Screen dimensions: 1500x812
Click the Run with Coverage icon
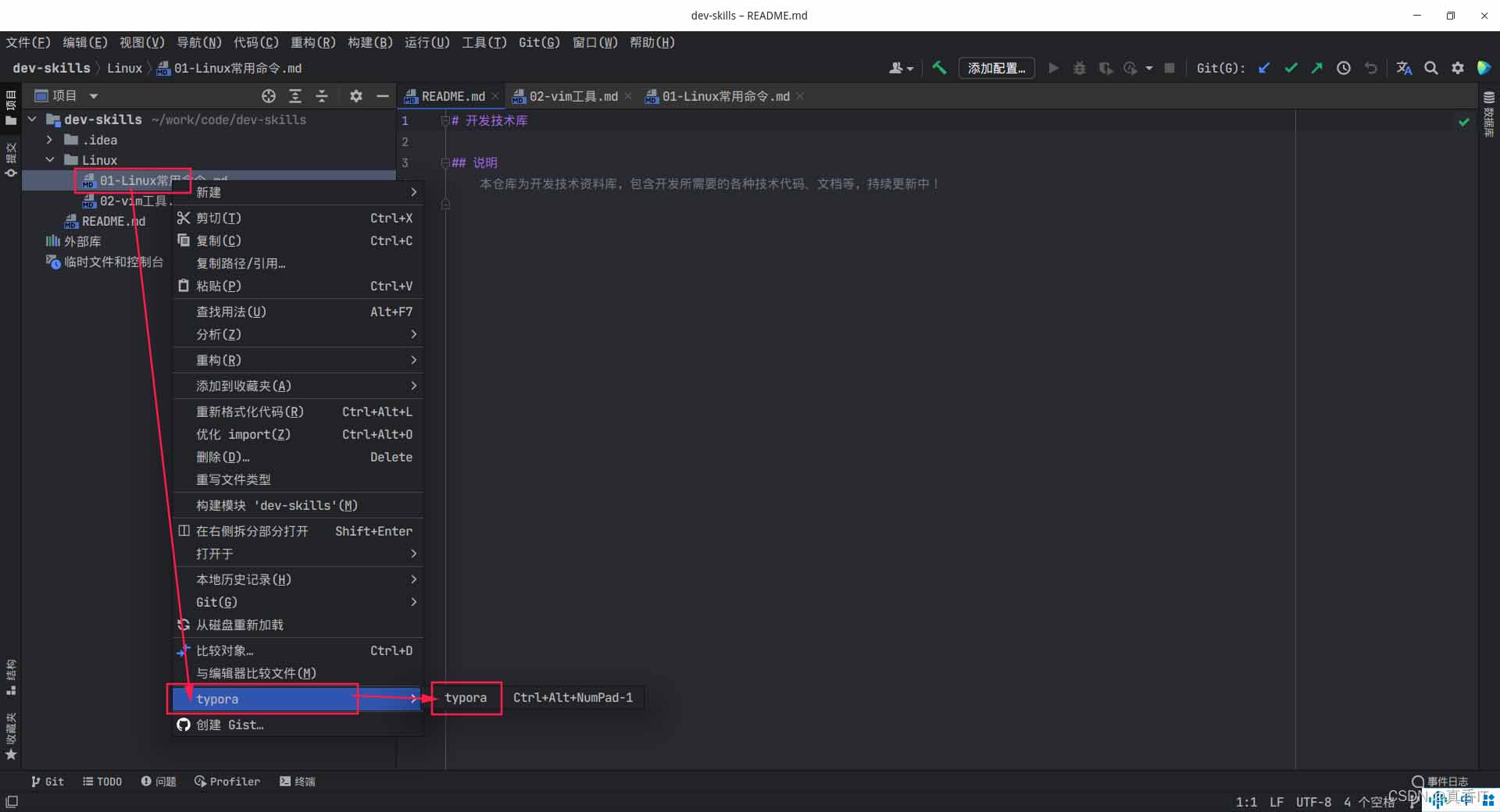[x=1105, y=68]
